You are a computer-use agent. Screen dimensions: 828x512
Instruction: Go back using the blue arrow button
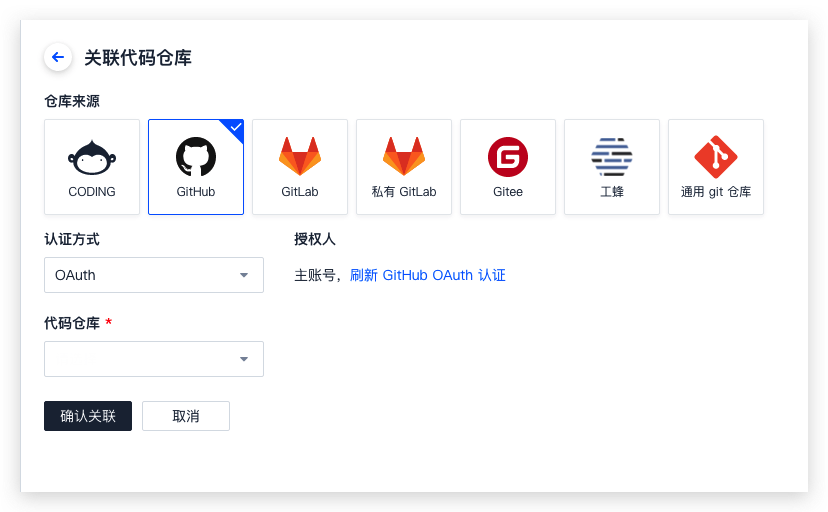(x=58, y=57)
